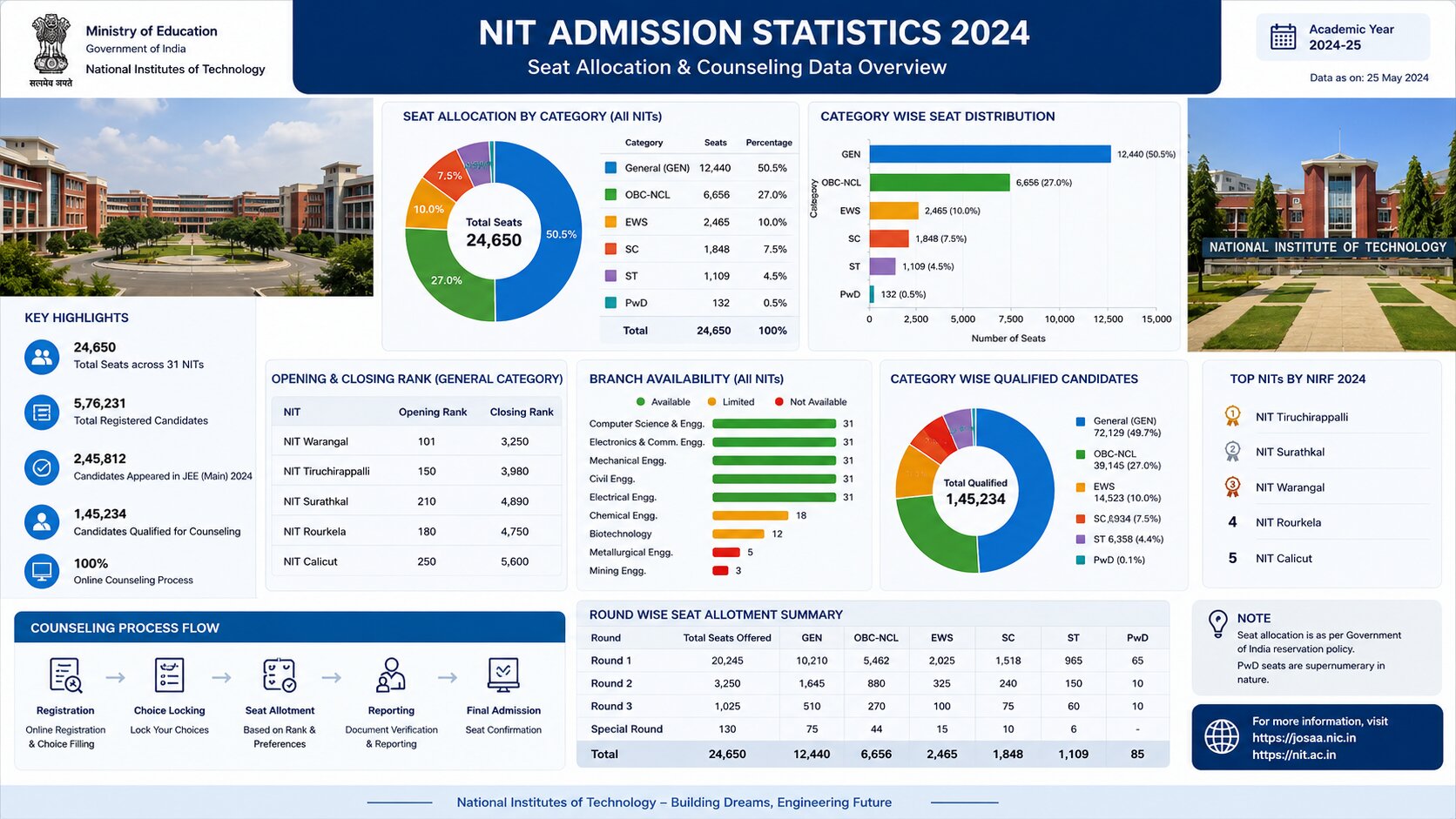Click the 27.0% green donut segment of seat allocation chart
The height and width of the screenshot is (819, 1456).
pos(446,280)
